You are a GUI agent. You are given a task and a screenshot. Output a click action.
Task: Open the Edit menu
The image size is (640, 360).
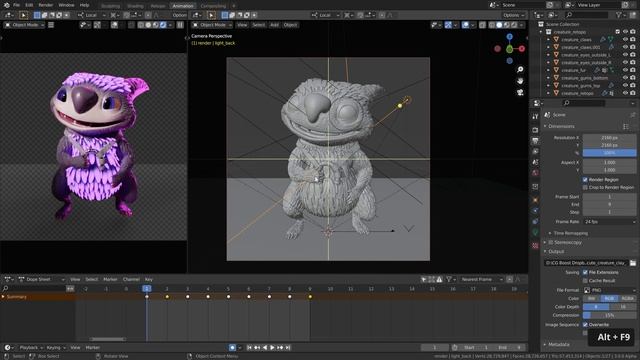tap(29, 5)
